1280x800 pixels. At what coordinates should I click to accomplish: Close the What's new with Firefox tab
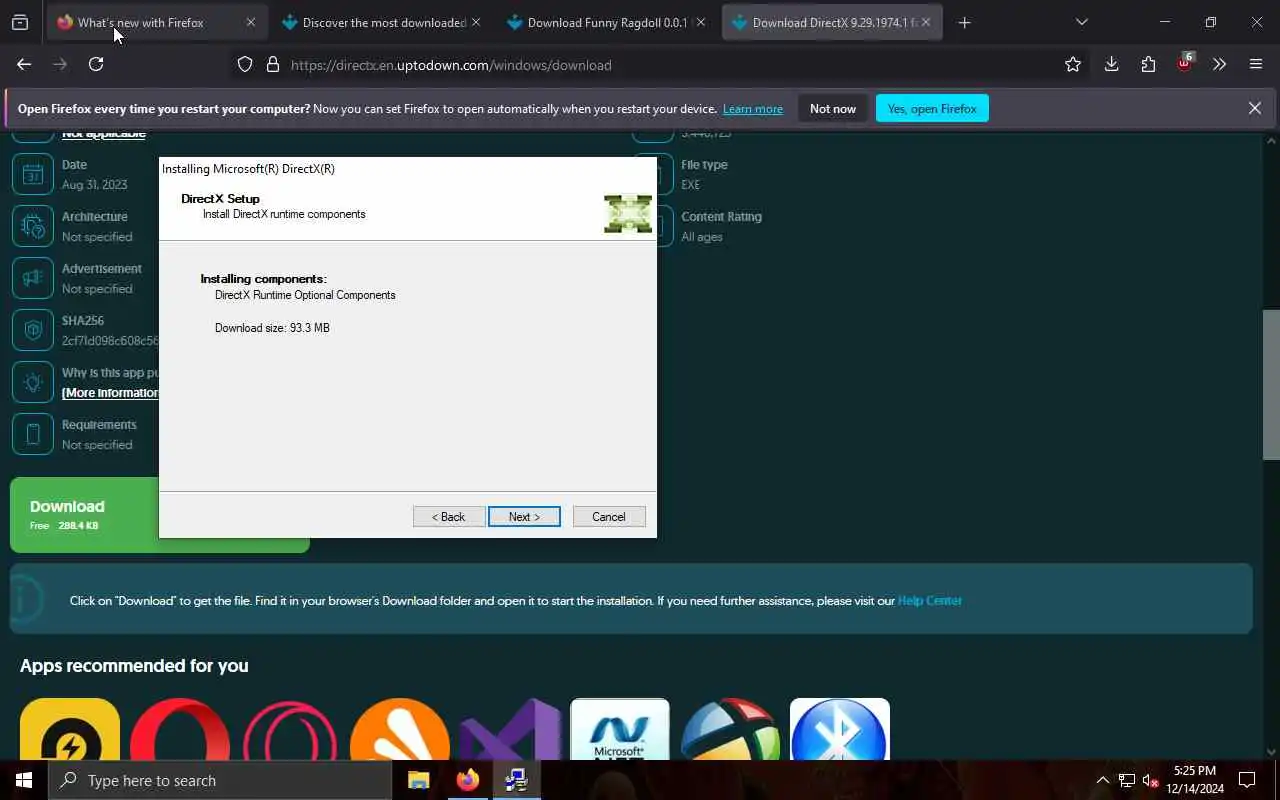pos(251,22)
